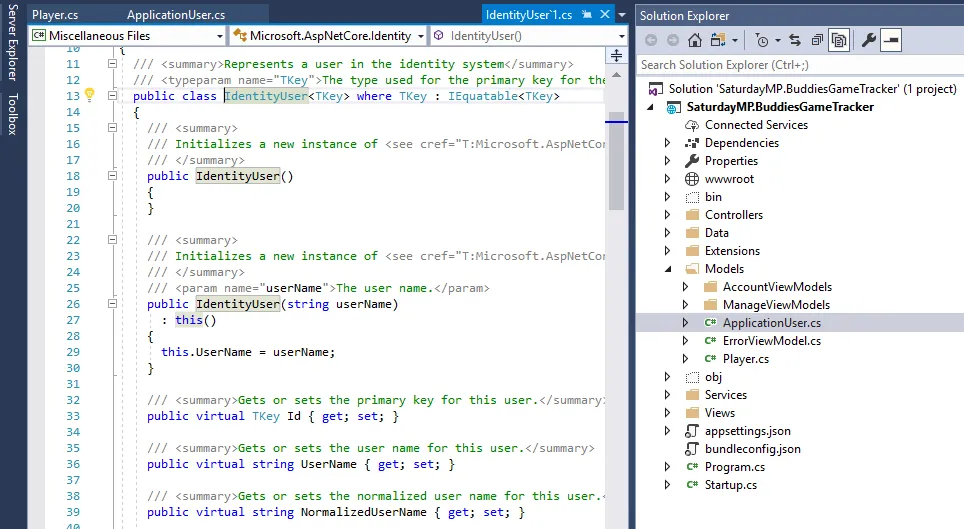The image size is (964, 529).
Task: Open the document tabs overflow dropdown
Action: click(622, 15)
